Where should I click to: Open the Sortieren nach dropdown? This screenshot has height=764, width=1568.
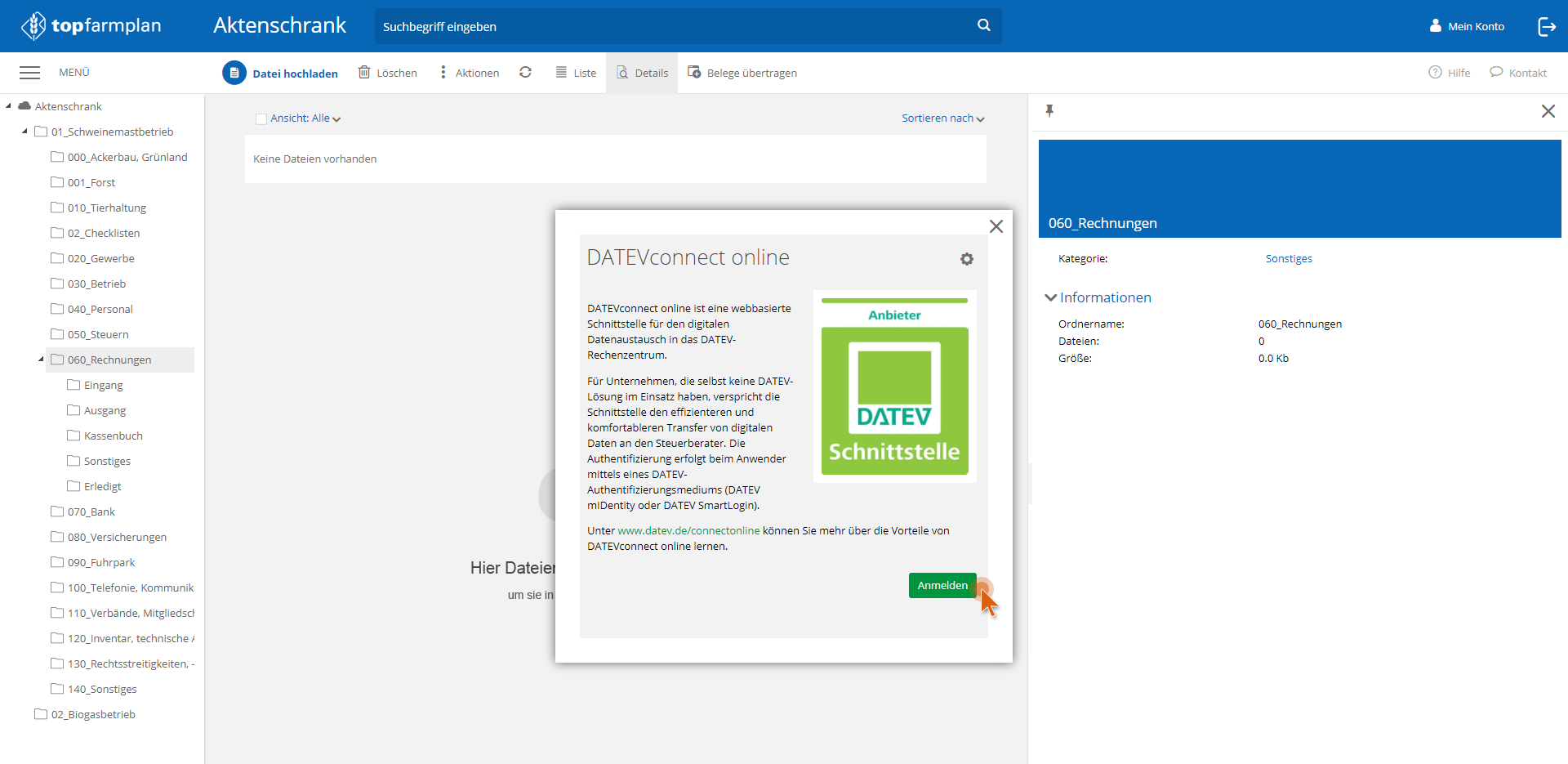[943, 118]
